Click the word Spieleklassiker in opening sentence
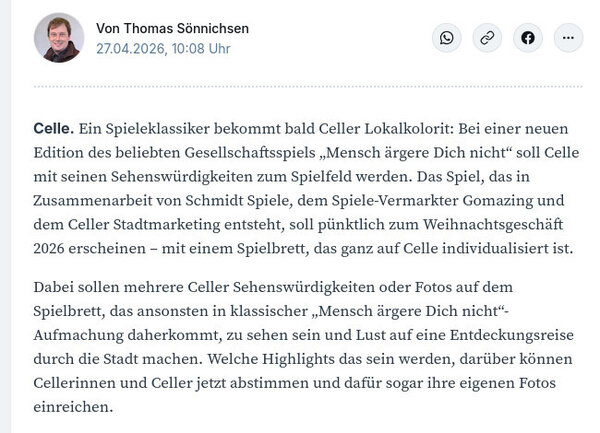 click(158, 129)
